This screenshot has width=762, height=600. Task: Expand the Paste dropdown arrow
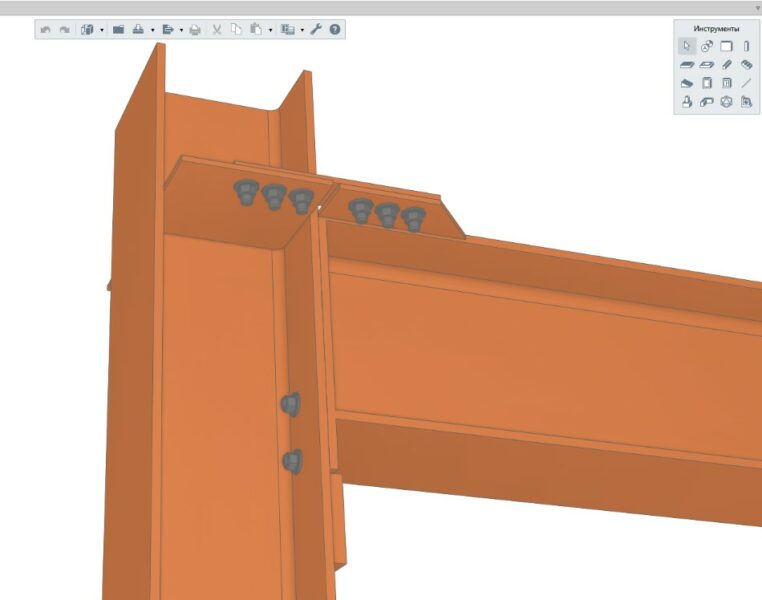pyautogui.click(x=270, y=30)
